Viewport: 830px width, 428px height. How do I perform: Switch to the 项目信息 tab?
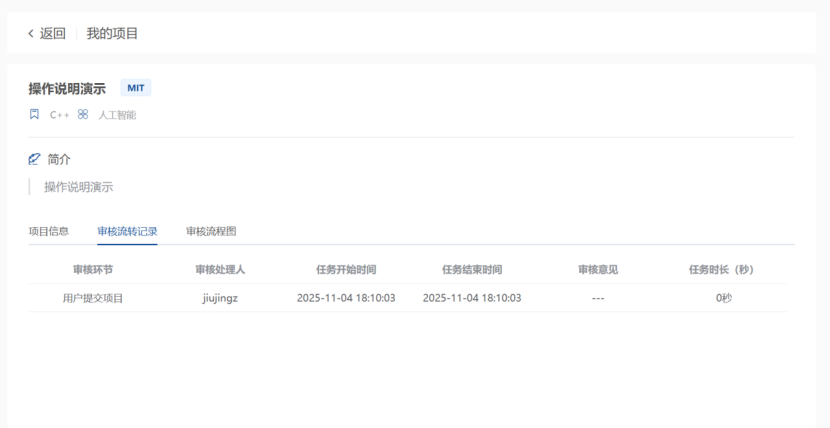coord(49,231)
